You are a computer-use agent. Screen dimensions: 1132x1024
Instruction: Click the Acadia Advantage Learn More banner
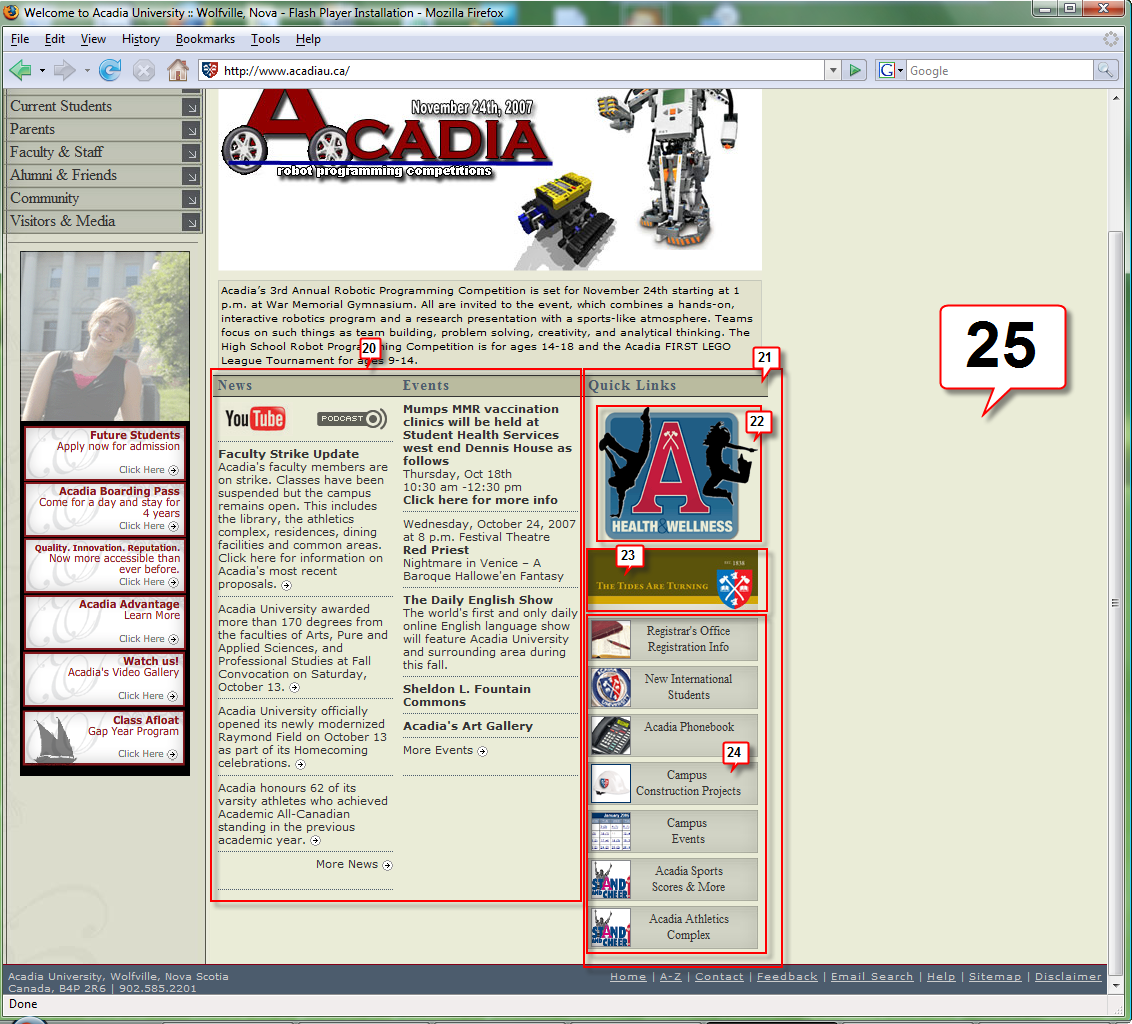coord(105,622)
